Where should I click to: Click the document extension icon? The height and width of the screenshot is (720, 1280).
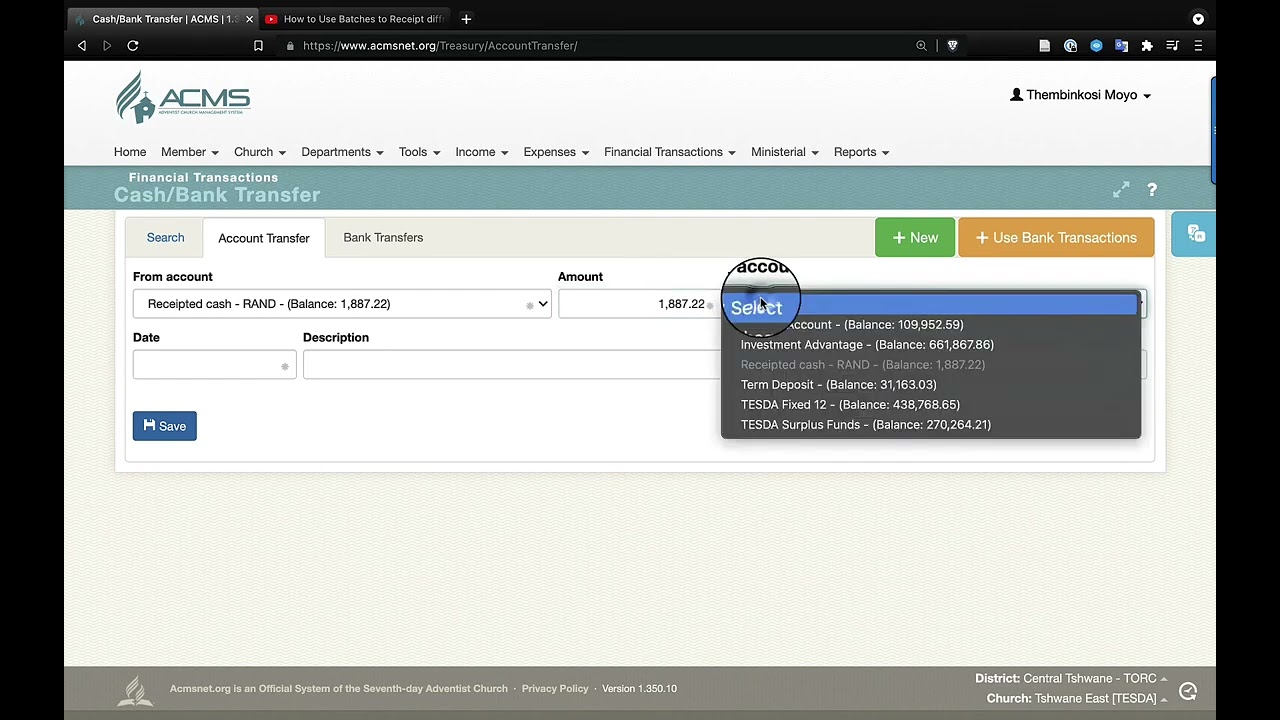point(1045,46)
